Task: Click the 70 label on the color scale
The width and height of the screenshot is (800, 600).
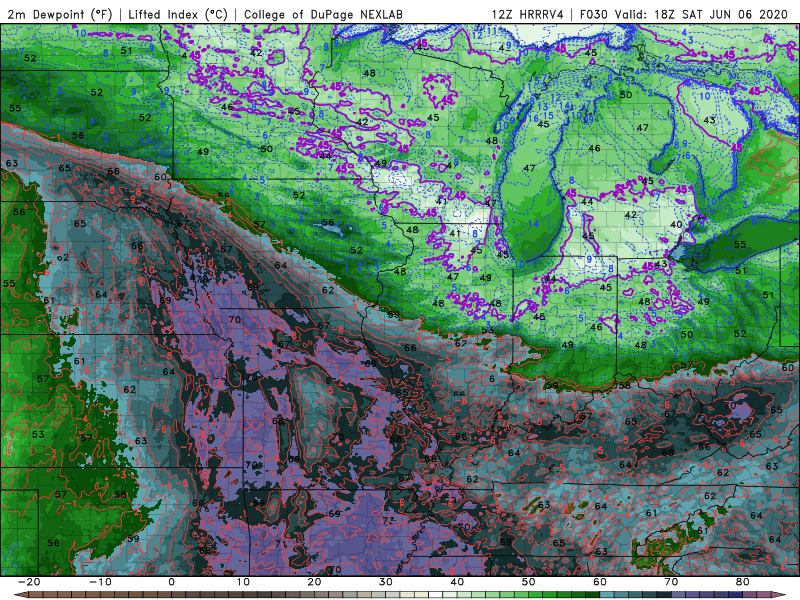Action: pyautogui.click(x=671, y=582)
